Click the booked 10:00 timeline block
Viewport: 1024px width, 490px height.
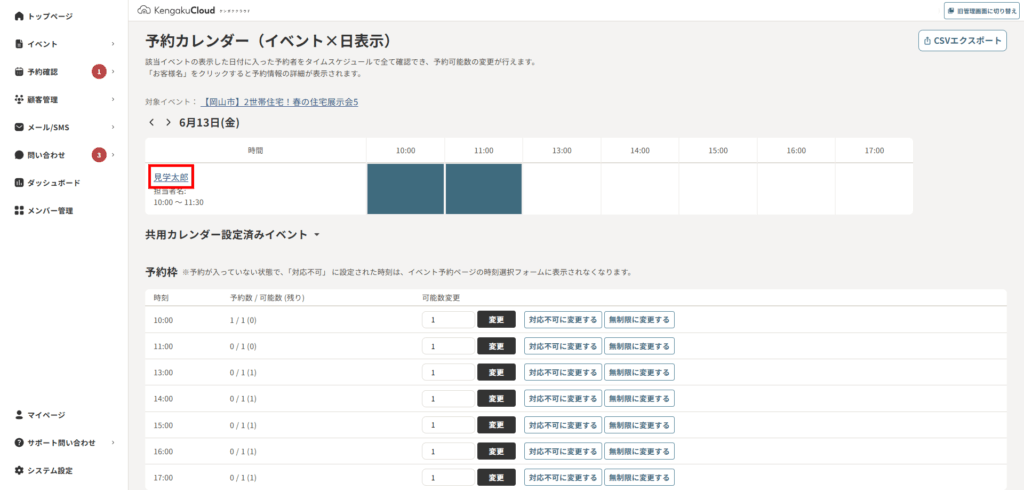(406, 189)
